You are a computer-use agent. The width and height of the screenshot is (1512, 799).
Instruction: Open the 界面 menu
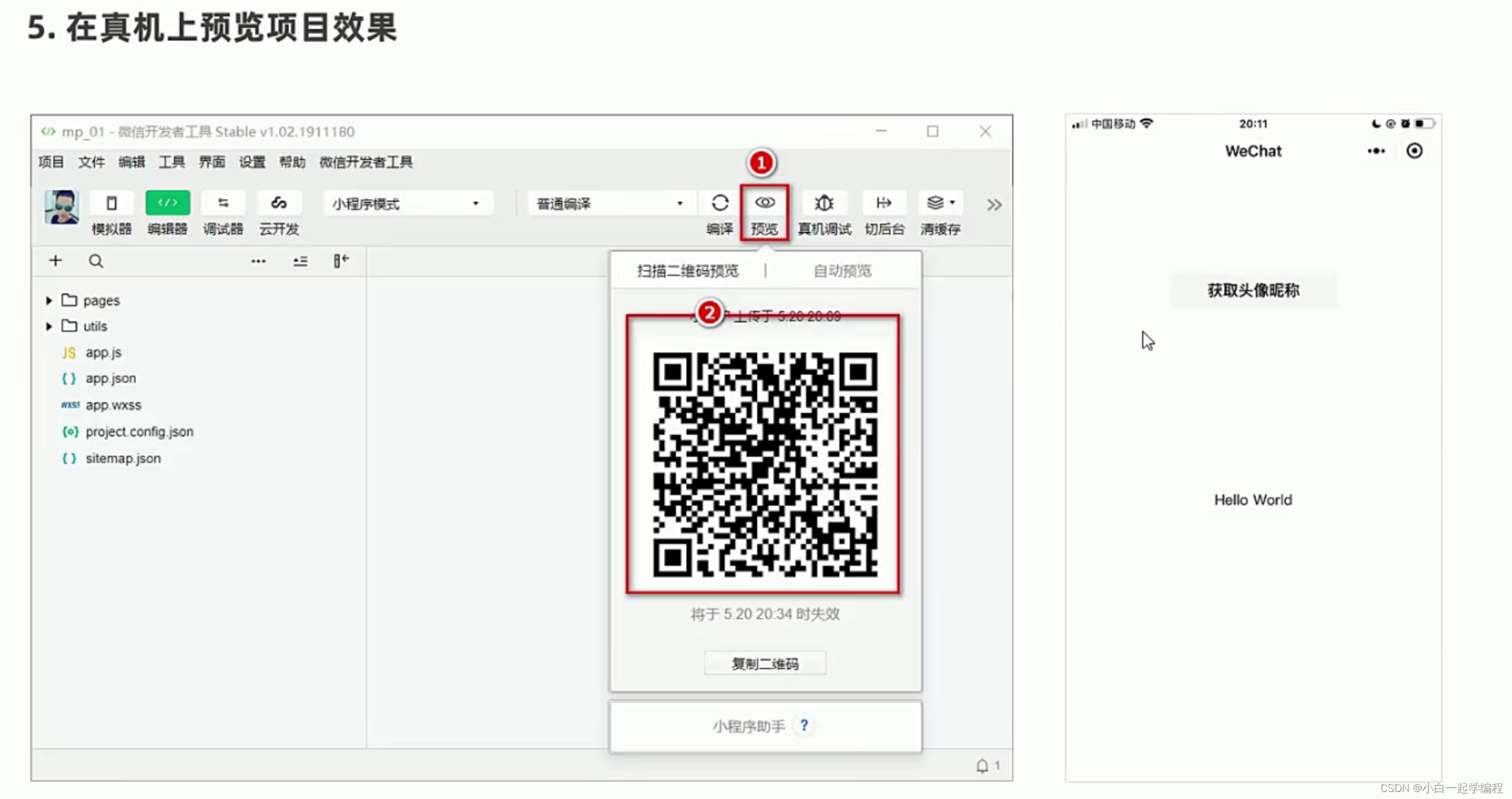pos(212,162)
